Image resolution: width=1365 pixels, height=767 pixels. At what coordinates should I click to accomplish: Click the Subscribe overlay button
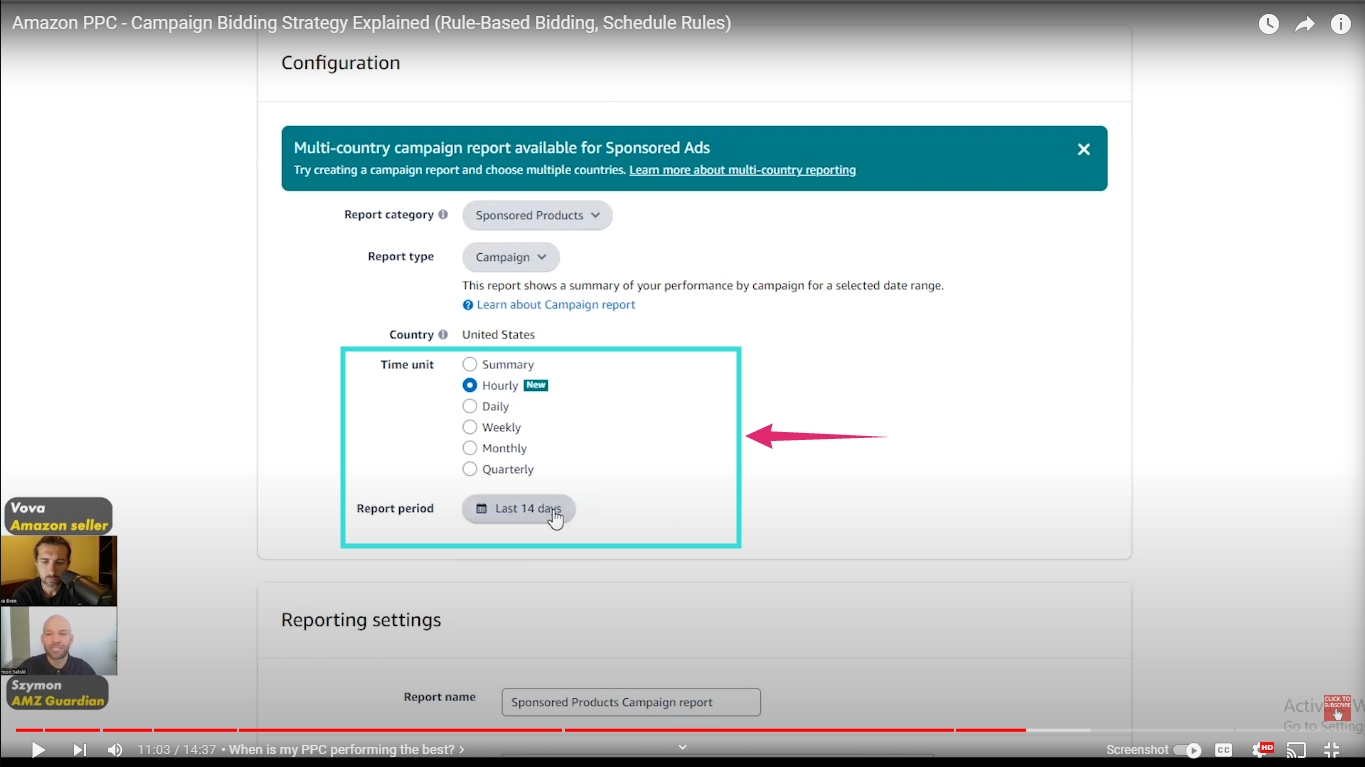[x=1337, y=709]
